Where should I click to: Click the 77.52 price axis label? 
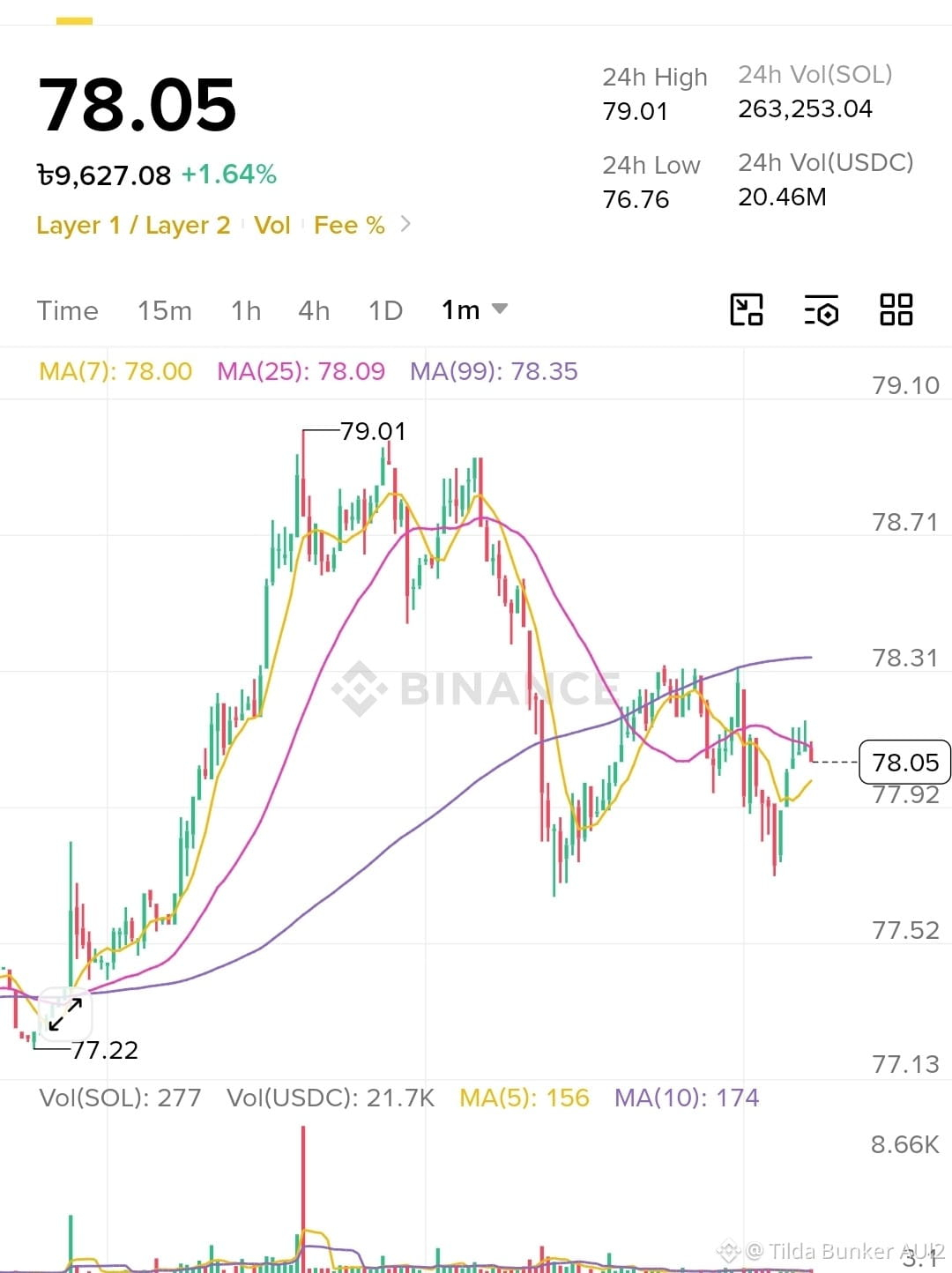905,930
